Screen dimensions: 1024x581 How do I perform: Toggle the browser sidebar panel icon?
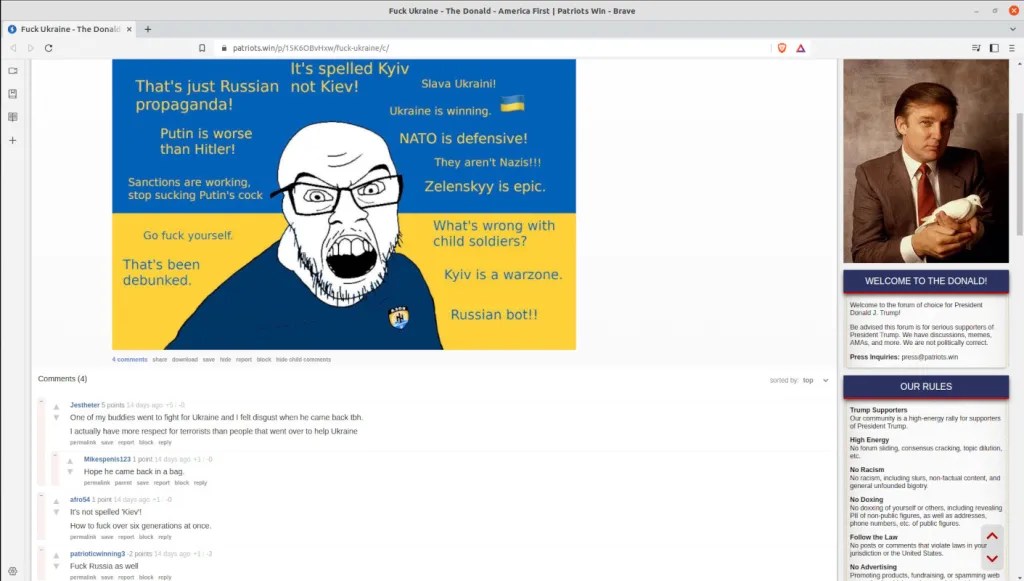994,48
